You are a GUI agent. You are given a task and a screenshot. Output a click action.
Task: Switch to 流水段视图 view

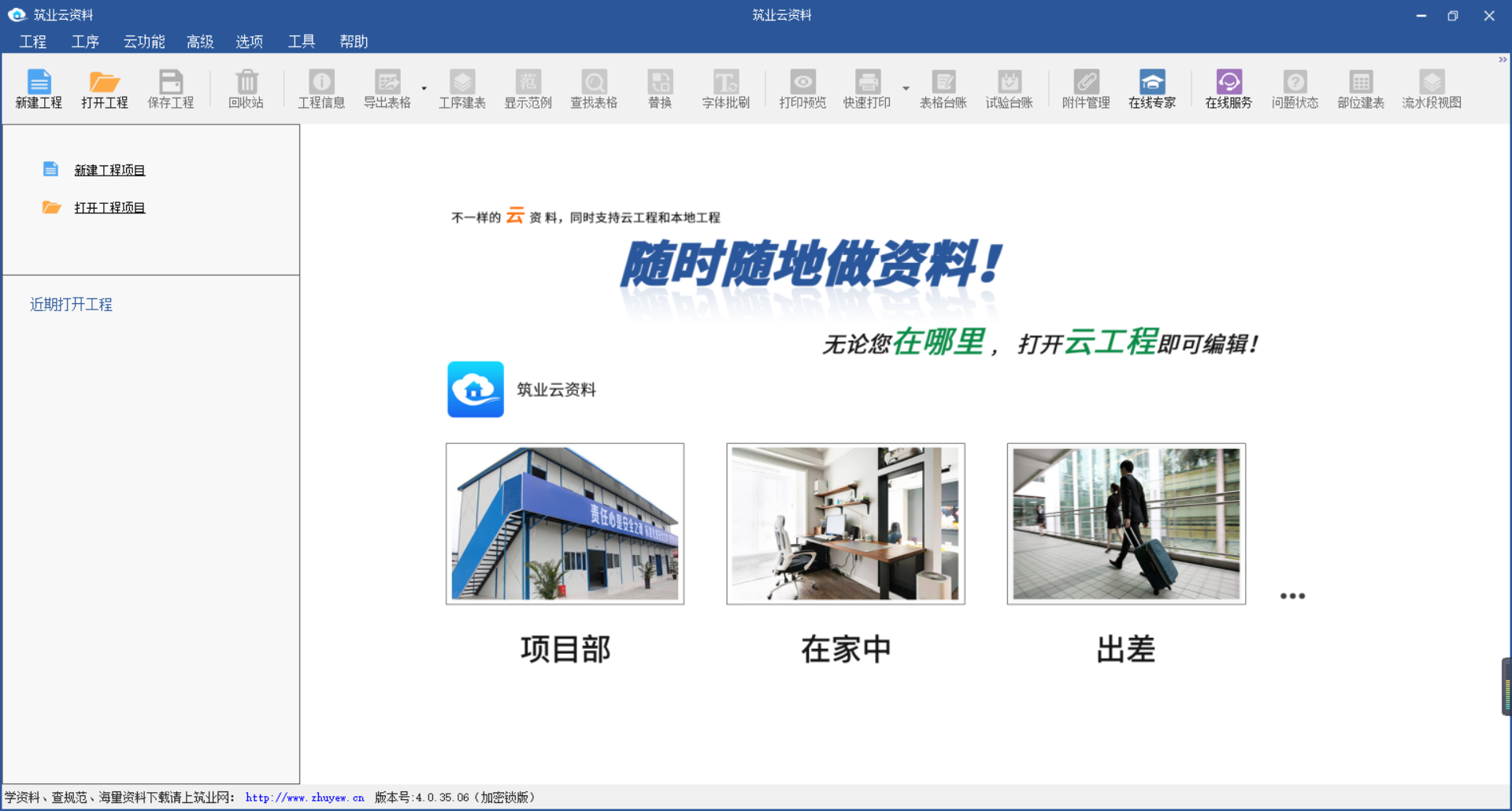[1432, 88]
